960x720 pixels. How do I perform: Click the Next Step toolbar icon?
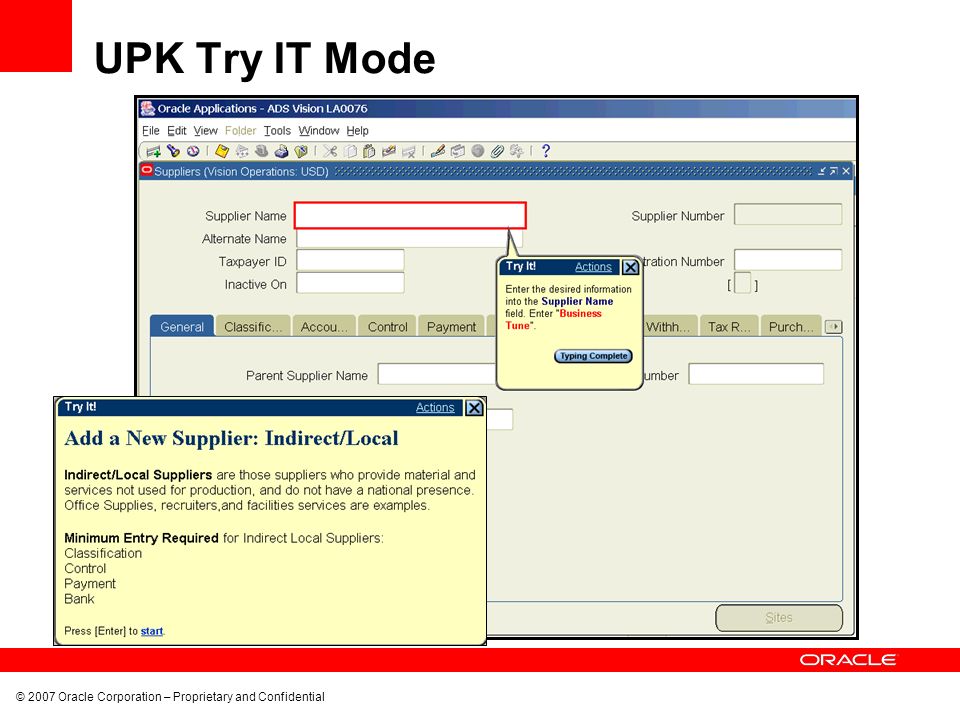(242, 151)
